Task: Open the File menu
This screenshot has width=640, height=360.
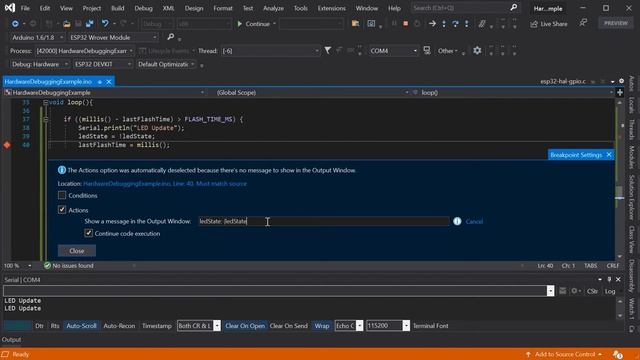Action: (25, 8)
